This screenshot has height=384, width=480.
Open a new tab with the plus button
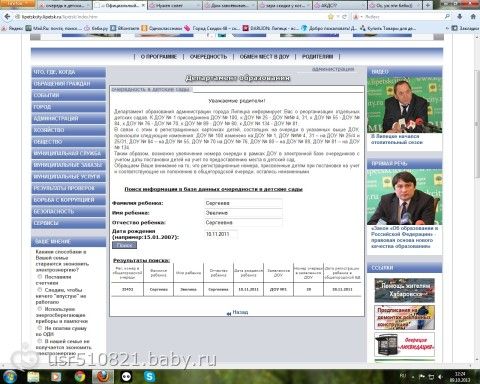[428, 5]
